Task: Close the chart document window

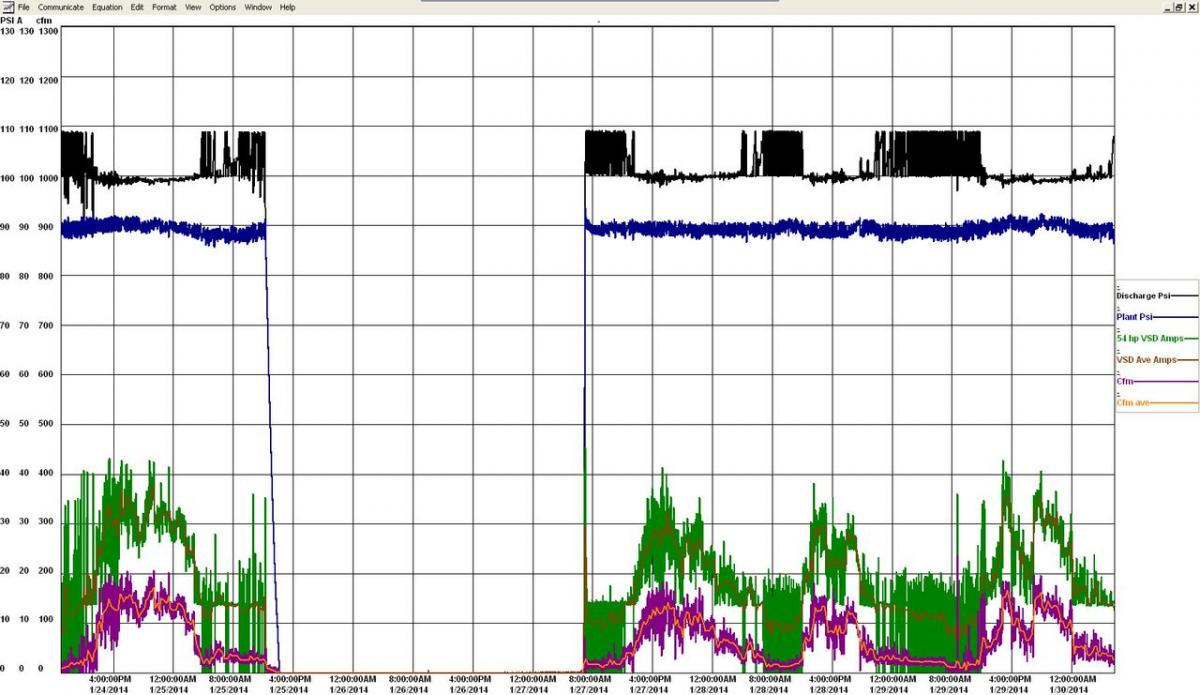Action: [1192, 7]
